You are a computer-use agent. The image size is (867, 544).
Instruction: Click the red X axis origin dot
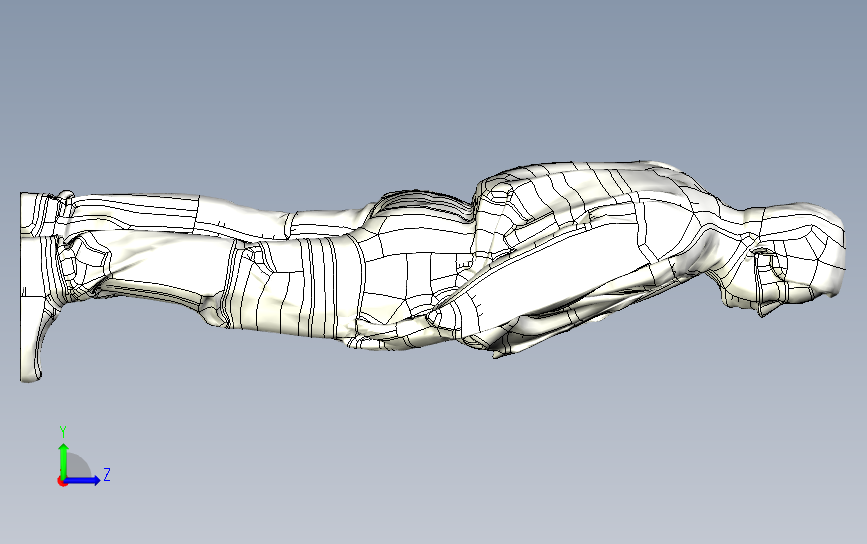62,482
